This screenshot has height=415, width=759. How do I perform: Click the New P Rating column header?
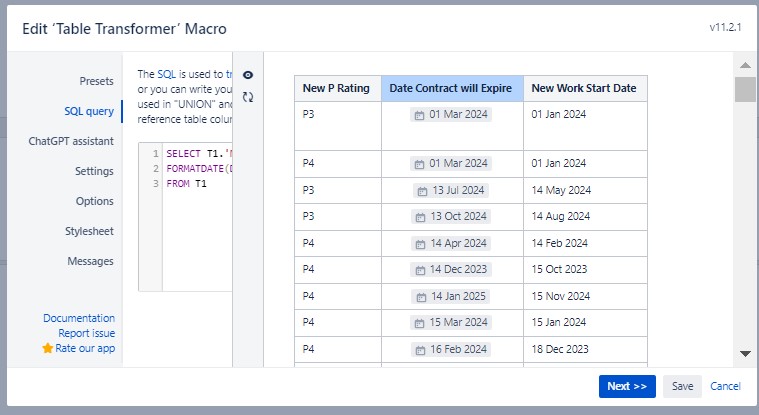[x=337, y=88]
